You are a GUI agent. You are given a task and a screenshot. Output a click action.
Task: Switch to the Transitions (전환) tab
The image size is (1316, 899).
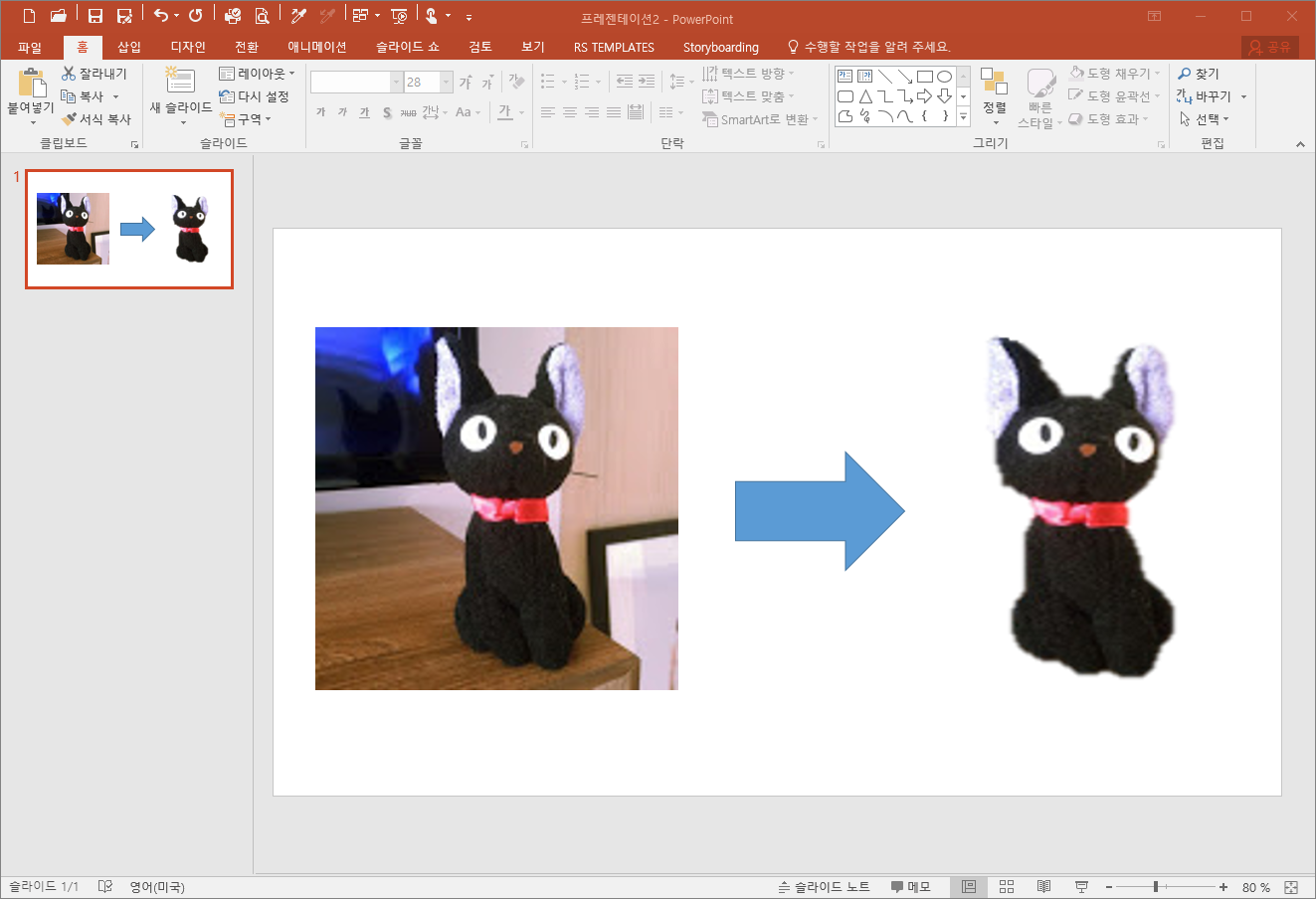click(247, 47)
